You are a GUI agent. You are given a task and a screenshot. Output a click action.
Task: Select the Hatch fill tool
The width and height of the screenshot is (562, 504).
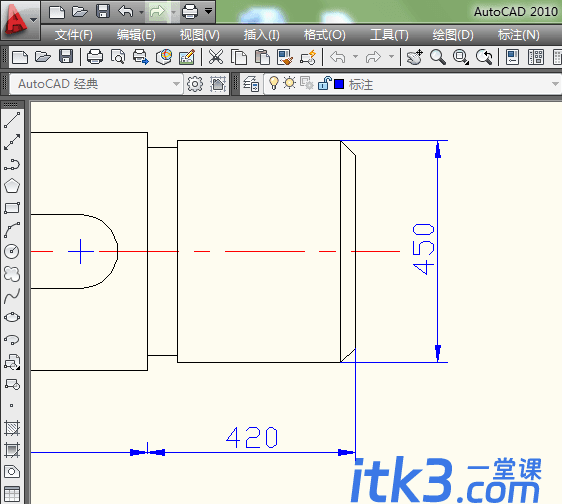12,428
